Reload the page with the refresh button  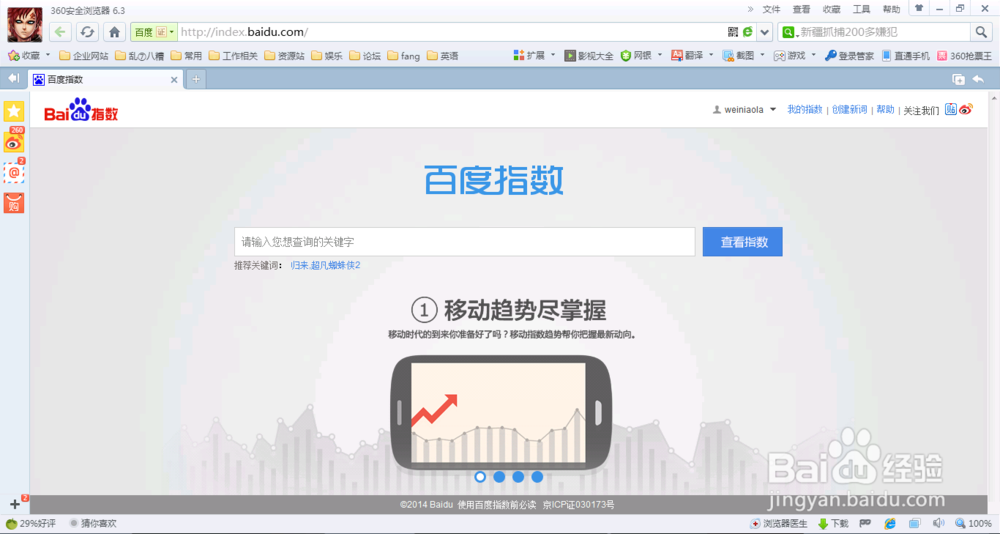tap(87, 31)
